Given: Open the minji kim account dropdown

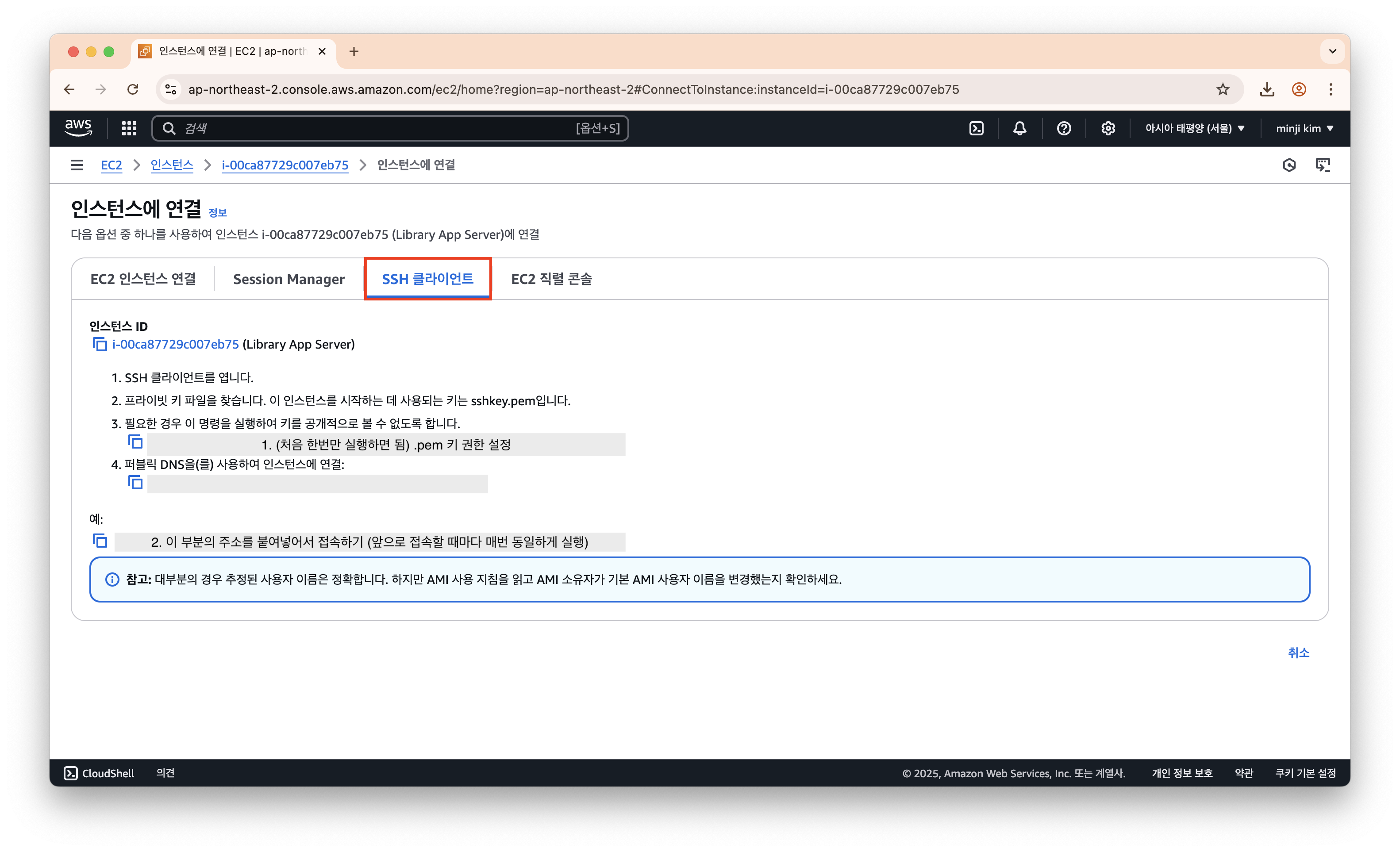Looking at the screenshot, I should tap(1304, 128).
